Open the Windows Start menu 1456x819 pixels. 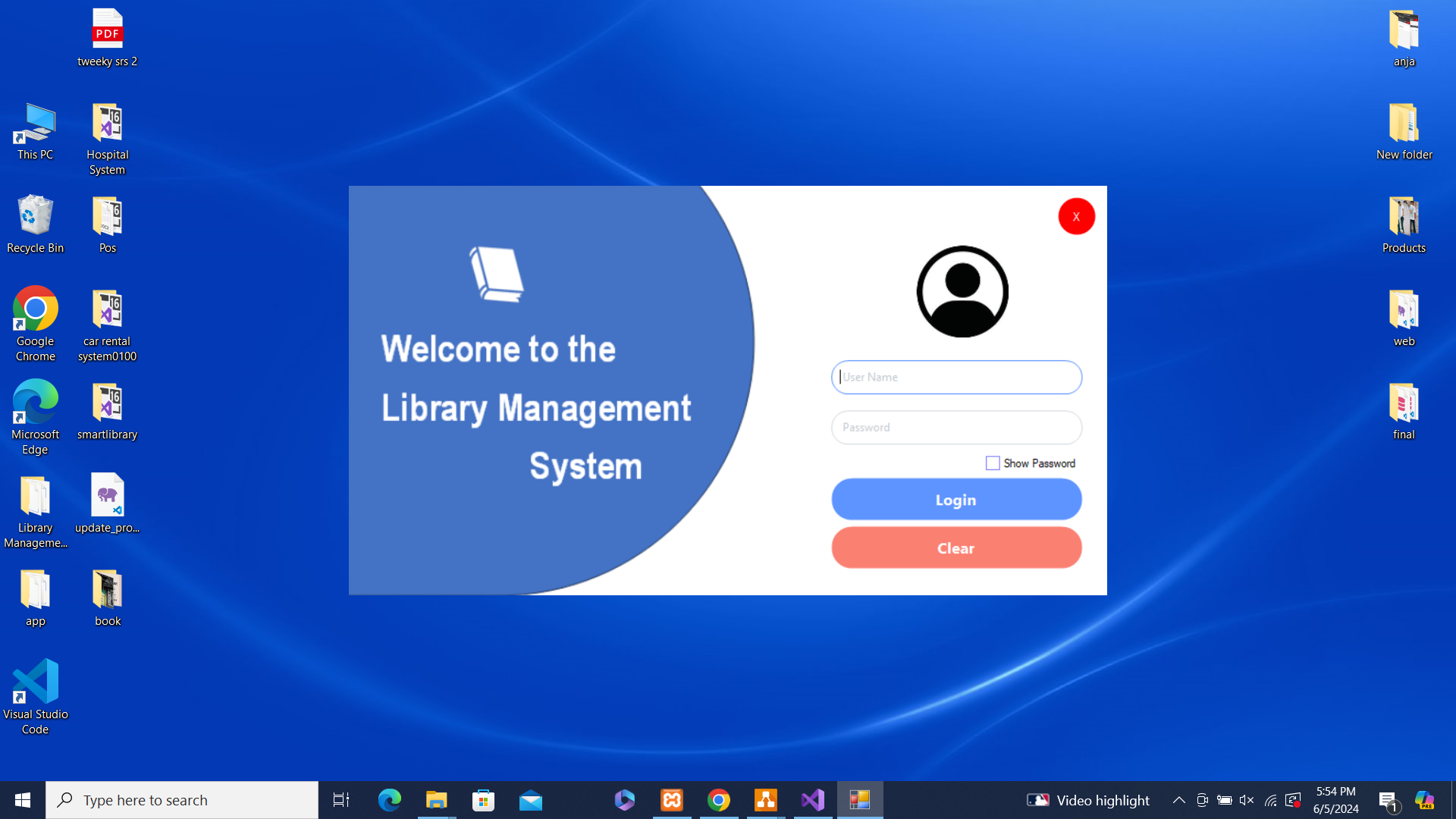[23, 800]
